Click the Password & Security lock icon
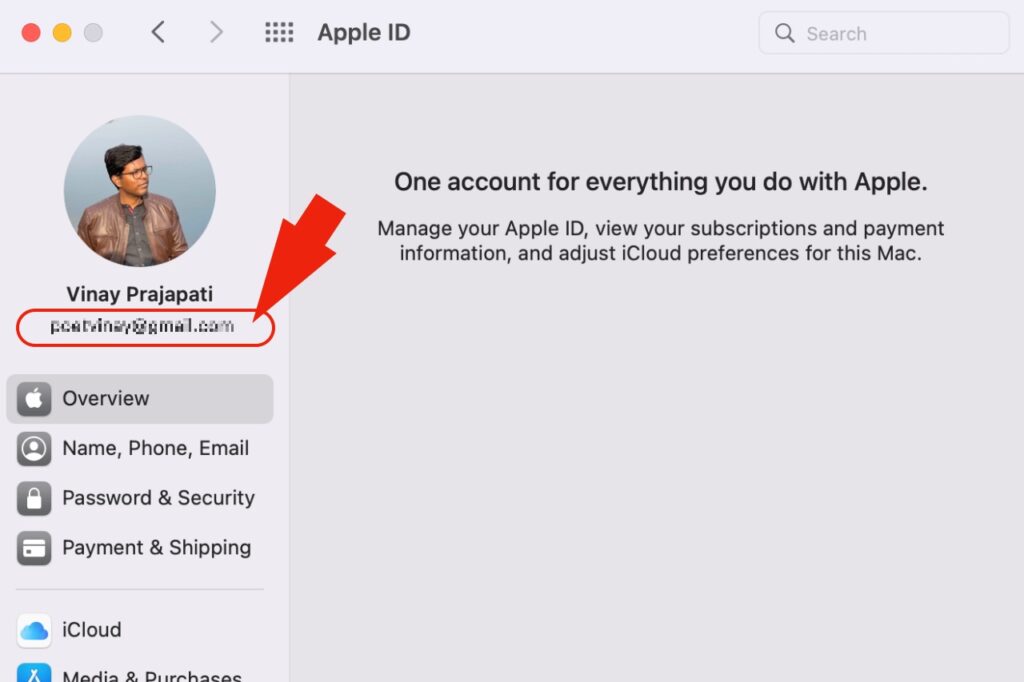The height and width of the screenshot is (682, 1024). [x=34, y=498]
